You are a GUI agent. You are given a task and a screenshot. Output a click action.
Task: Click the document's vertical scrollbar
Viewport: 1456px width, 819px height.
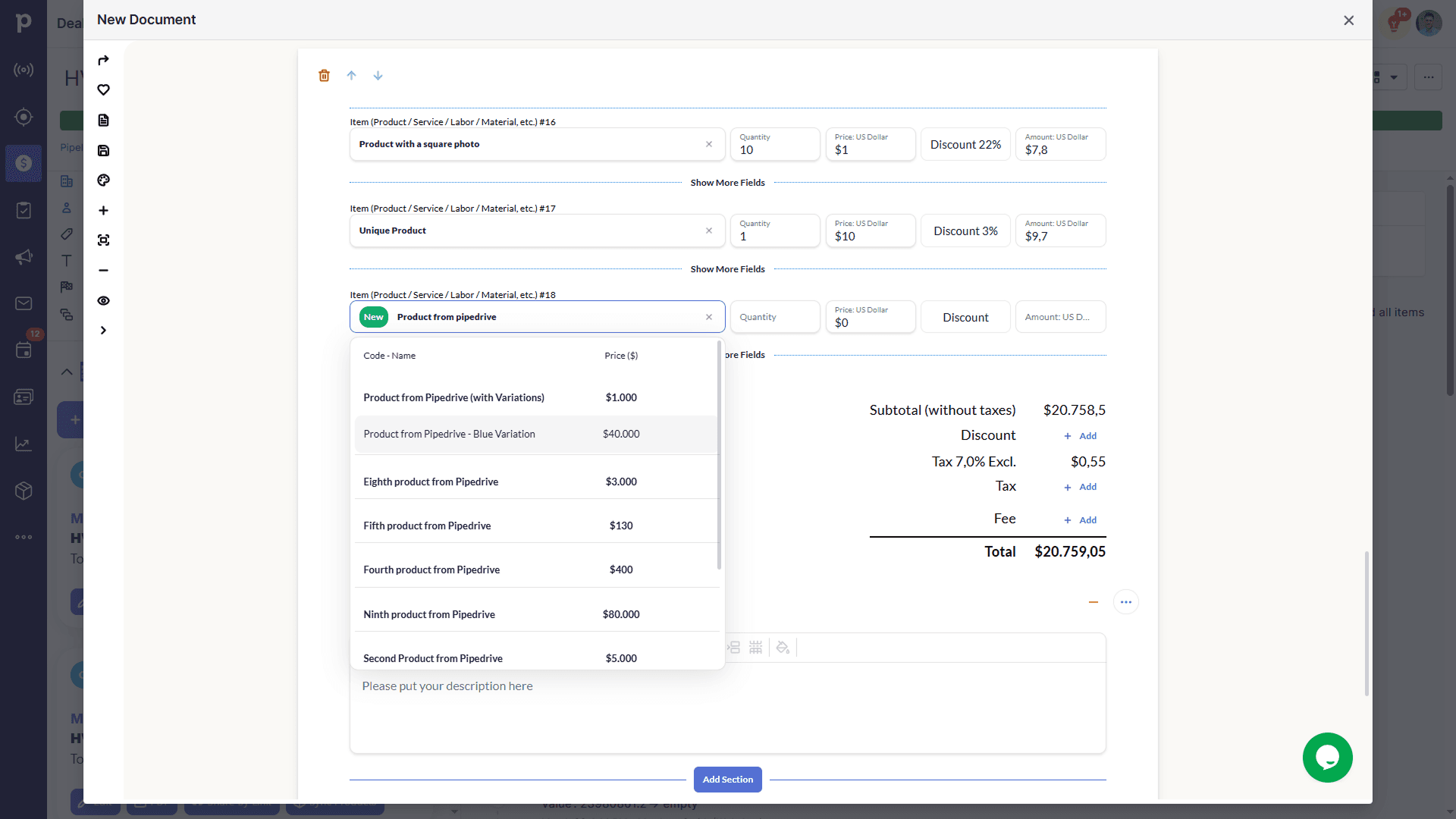[x=1367, y=623]
